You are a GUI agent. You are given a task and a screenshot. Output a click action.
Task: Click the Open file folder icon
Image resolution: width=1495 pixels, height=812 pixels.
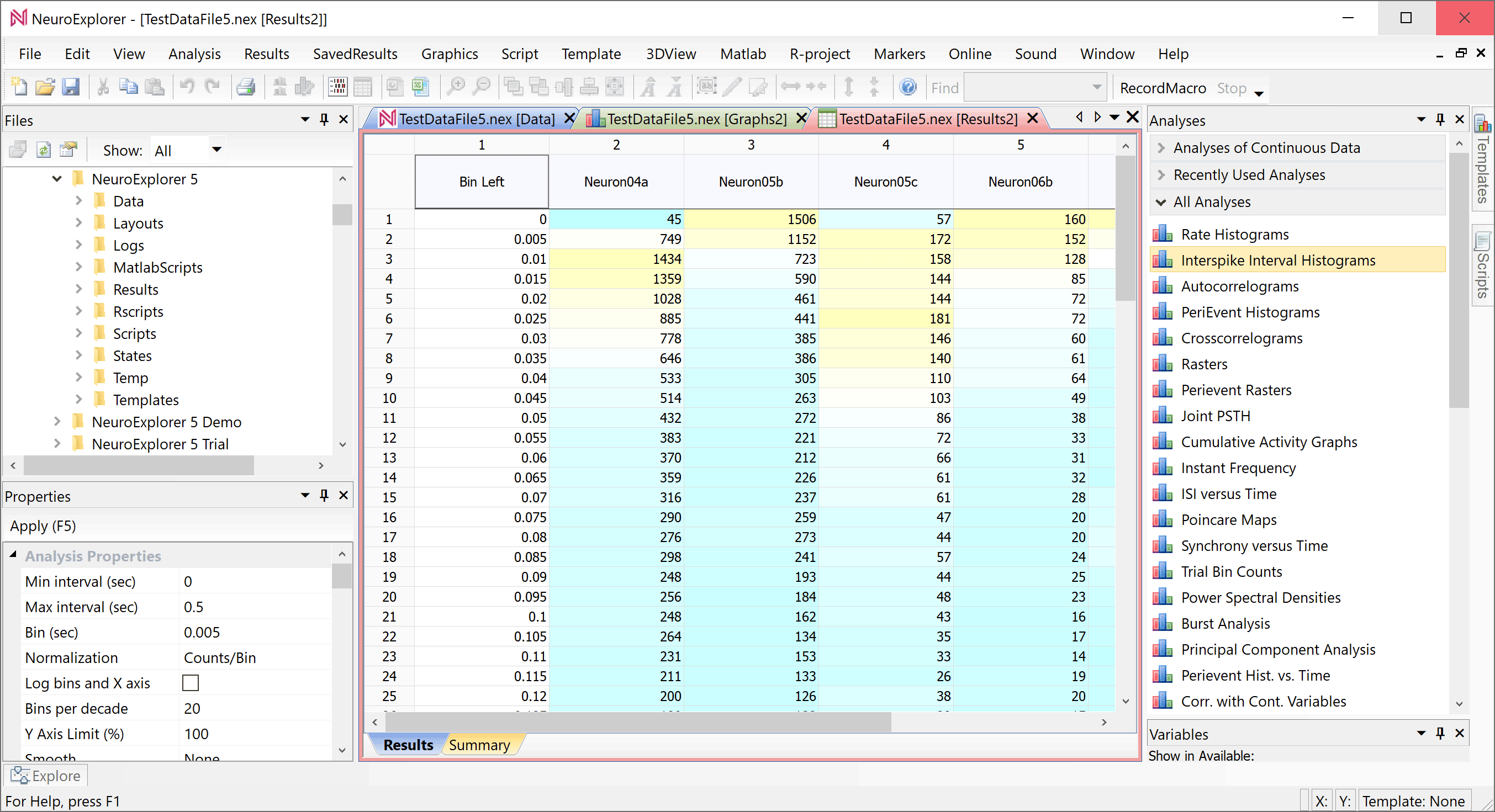click(x=45, y=87)
